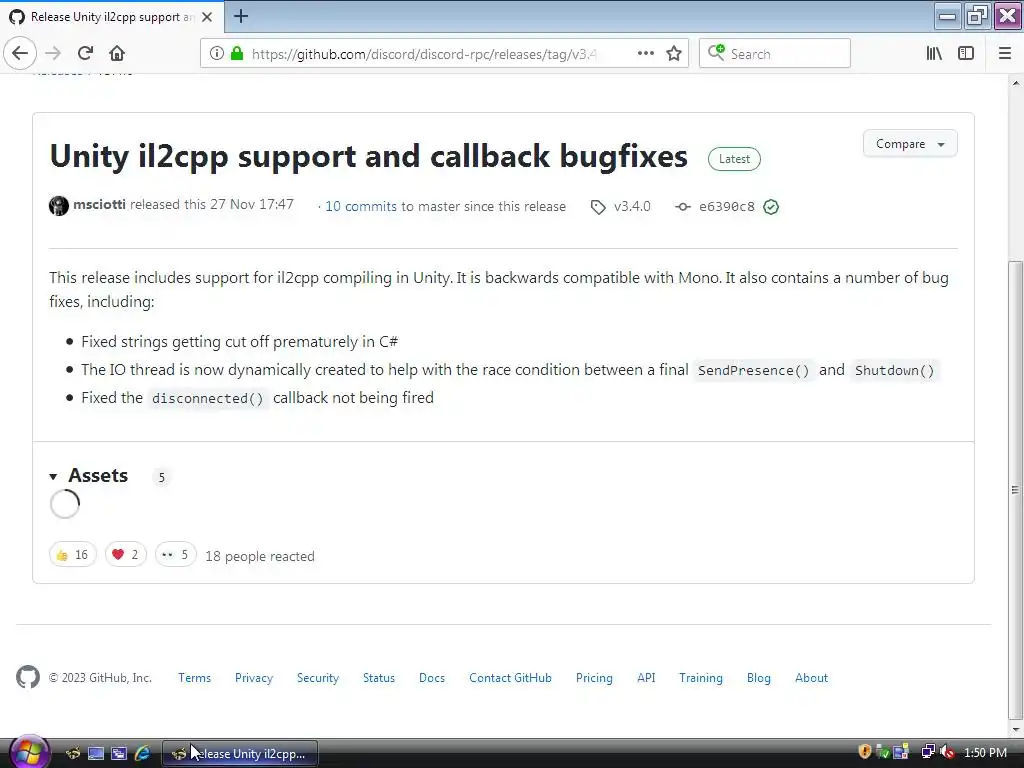Image resolution: width=1024 pixels, height=768 pixels.
Task: Click the taskbar clock showing 1:50 PM
Action: (x=985, y=752)
